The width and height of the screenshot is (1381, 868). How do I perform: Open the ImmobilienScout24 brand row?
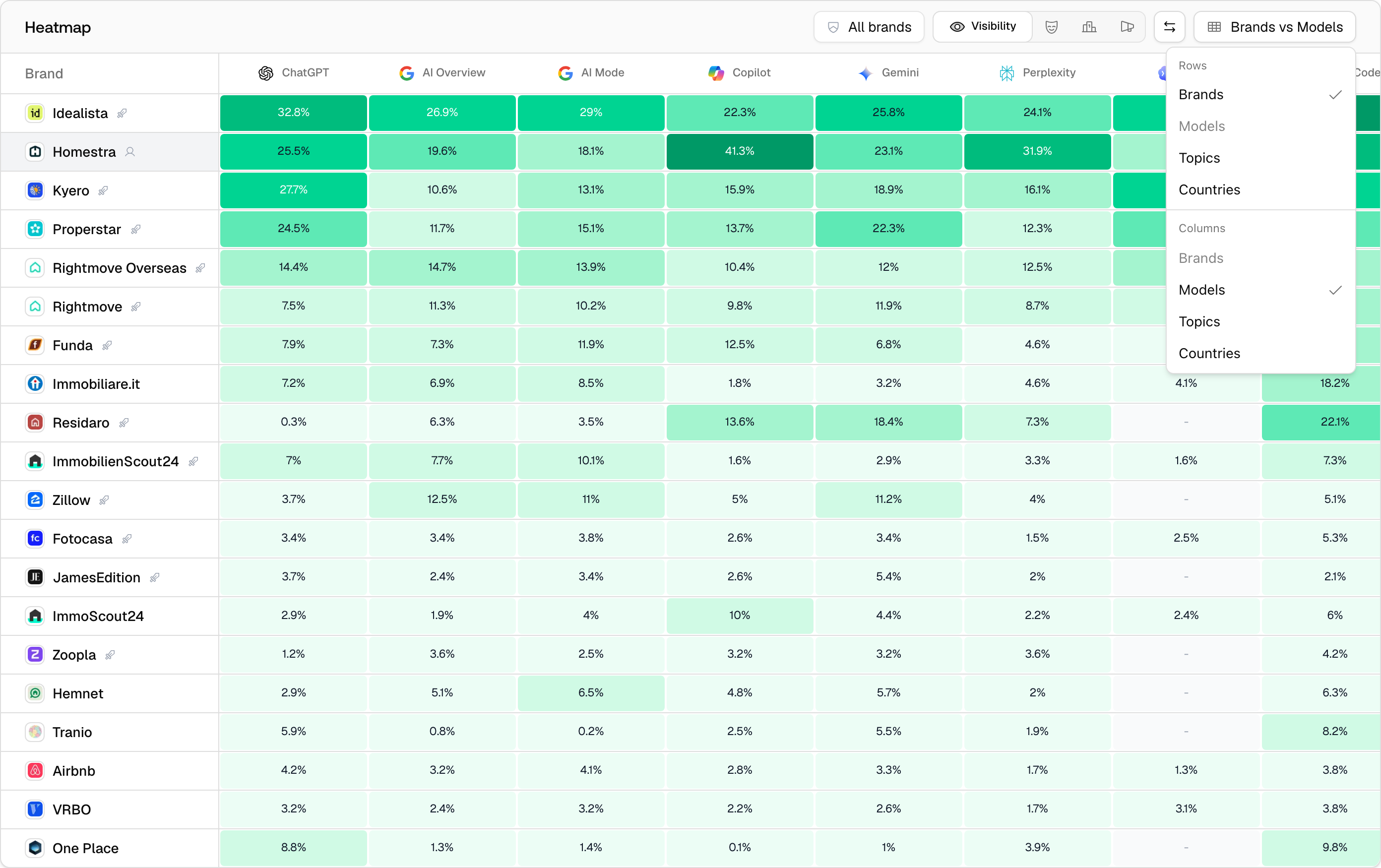[109, 461]
